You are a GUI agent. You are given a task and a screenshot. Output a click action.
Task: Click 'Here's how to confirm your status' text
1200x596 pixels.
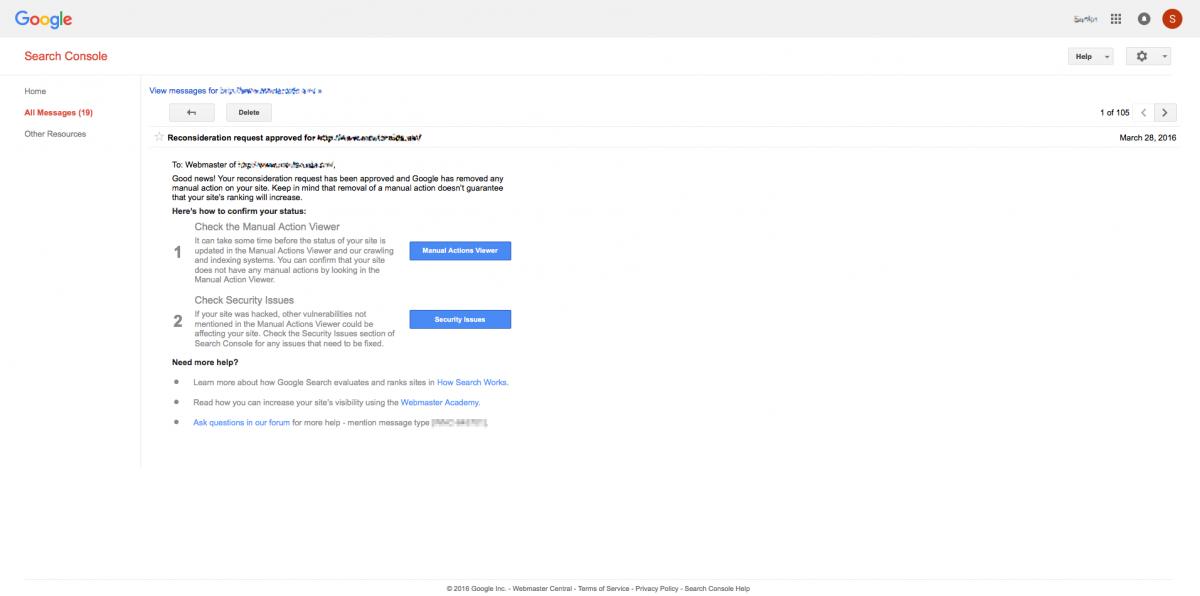(x=239, y=211)
